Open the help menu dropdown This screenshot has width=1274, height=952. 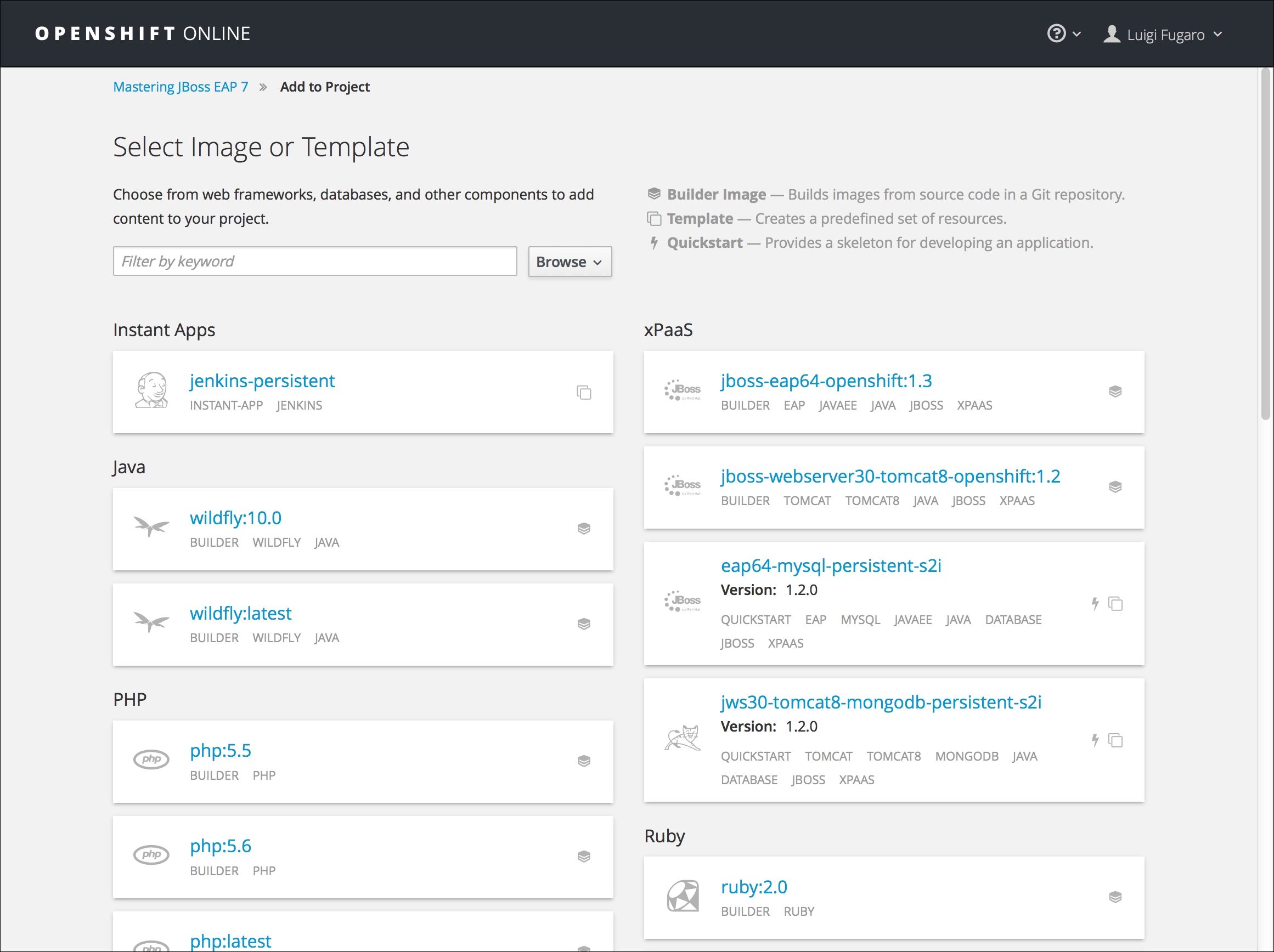(1064, 34)
